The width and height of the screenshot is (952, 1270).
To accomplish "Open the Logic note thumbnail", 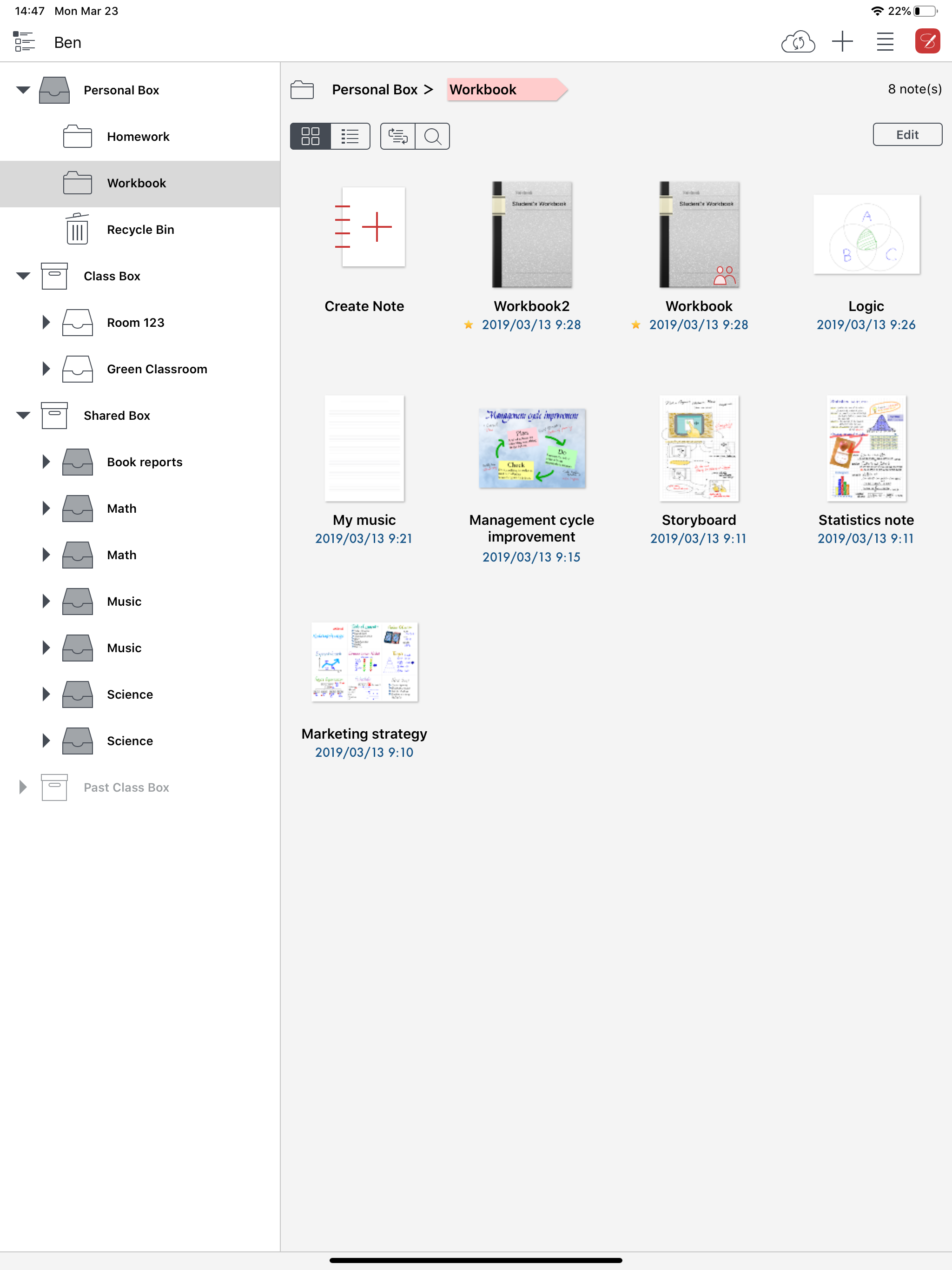I will tap(866, 235).
